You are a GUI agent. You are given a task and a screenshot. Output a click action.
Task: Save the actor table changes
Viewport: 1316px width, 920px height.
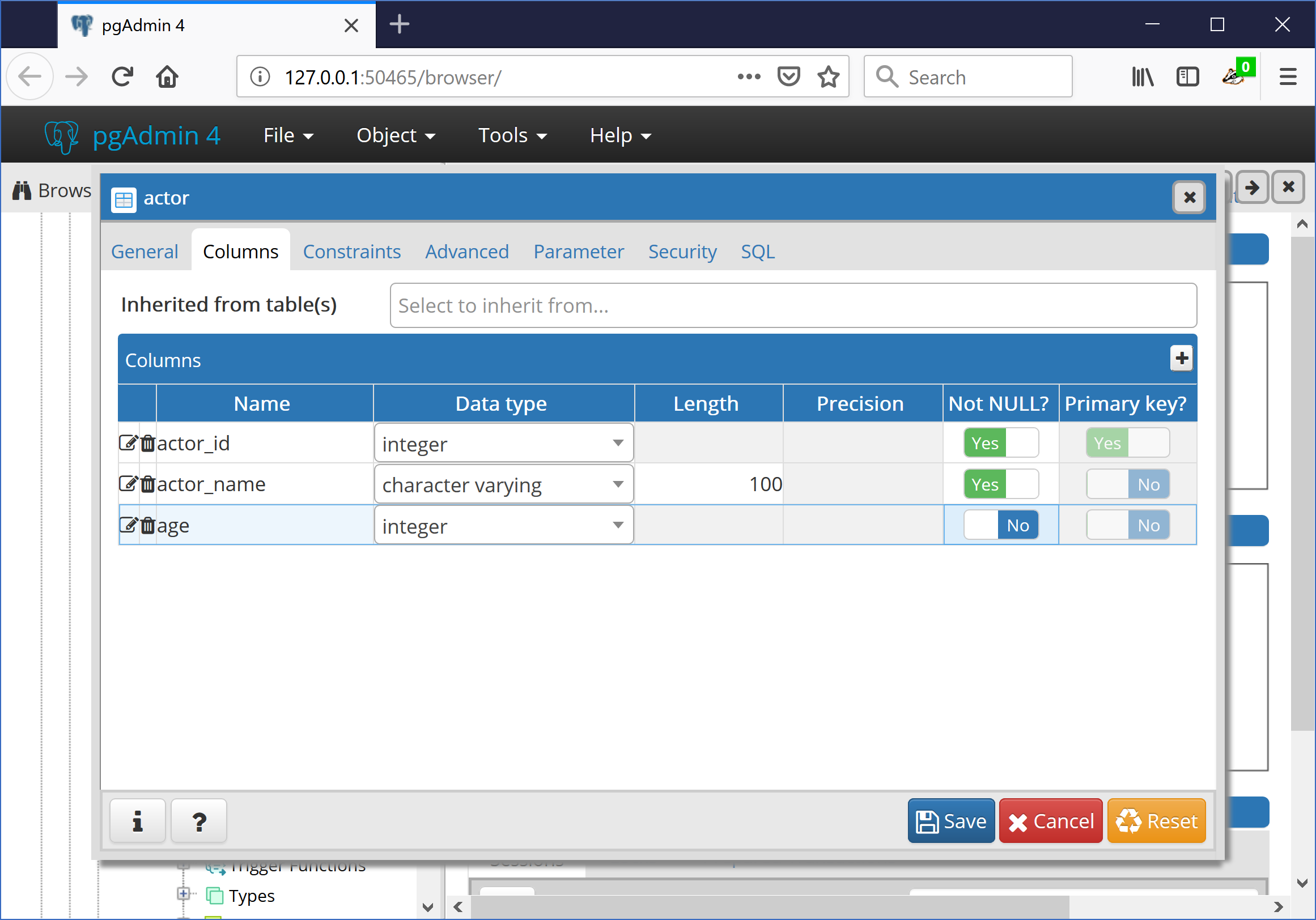click(951, 821)
